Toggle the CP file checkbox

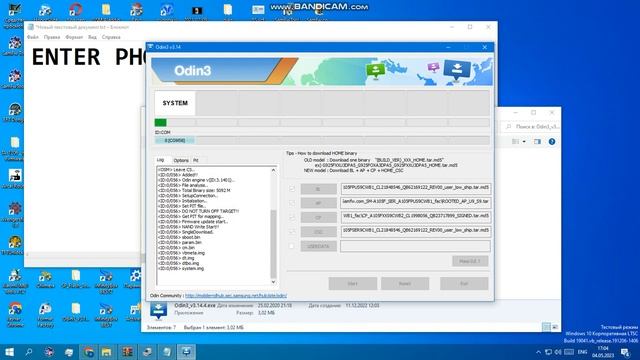tap(291, 218)
